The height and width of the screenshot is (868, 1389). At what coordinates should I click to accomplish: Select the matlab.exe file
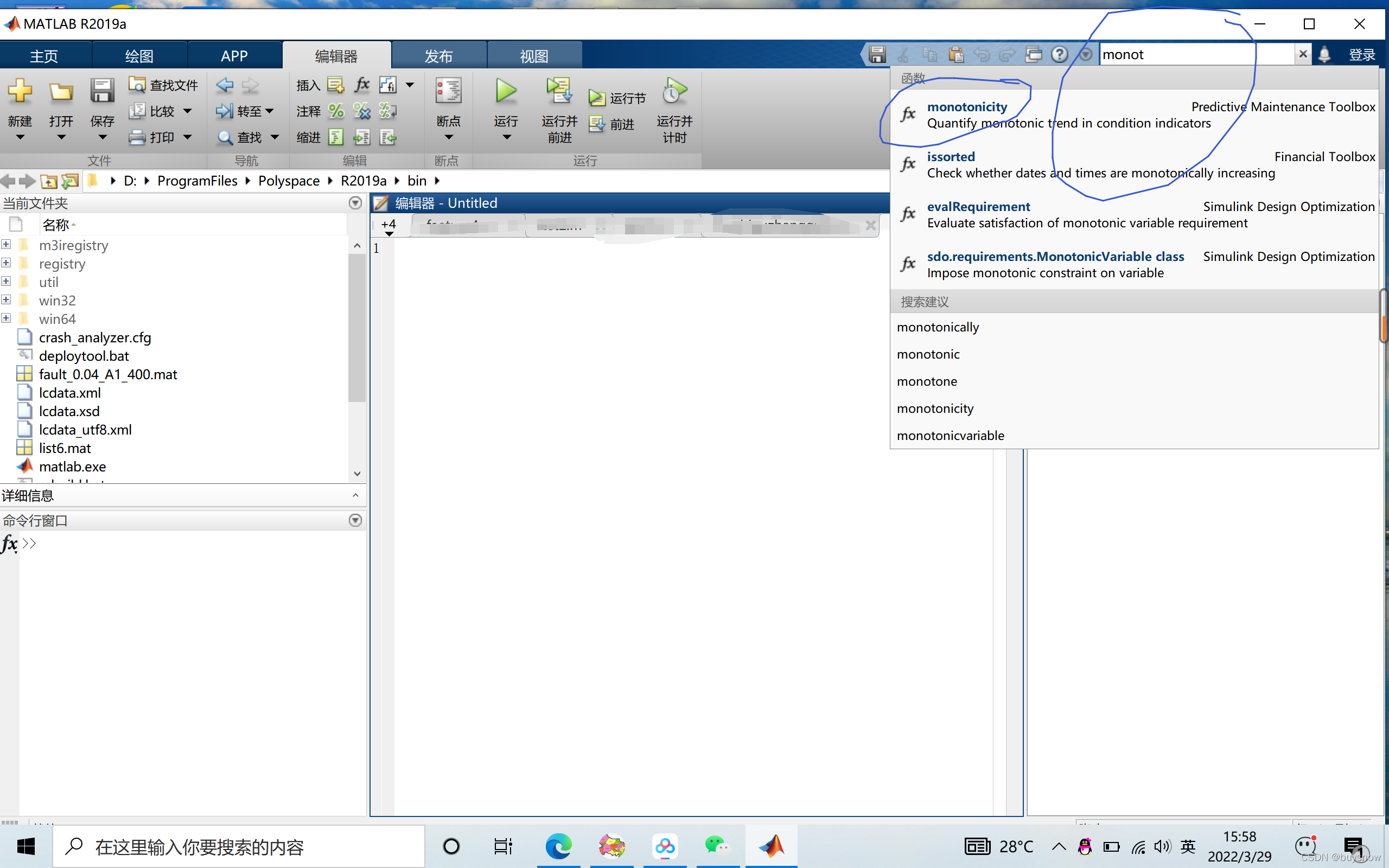[72, 467]
